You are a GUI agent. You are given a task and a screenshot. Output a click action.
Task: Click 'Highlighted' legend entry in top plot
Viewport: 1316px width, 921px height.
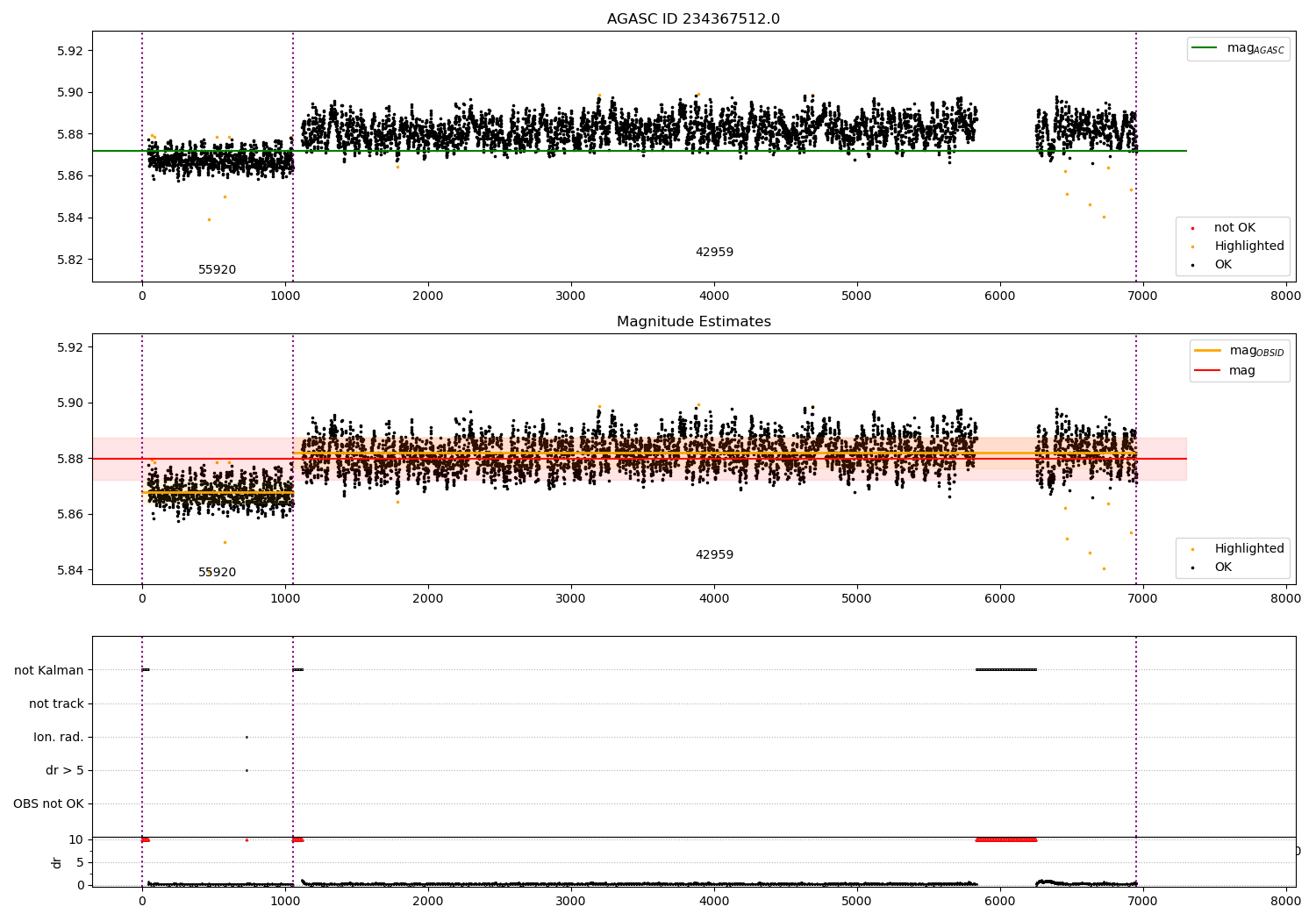1236,246
